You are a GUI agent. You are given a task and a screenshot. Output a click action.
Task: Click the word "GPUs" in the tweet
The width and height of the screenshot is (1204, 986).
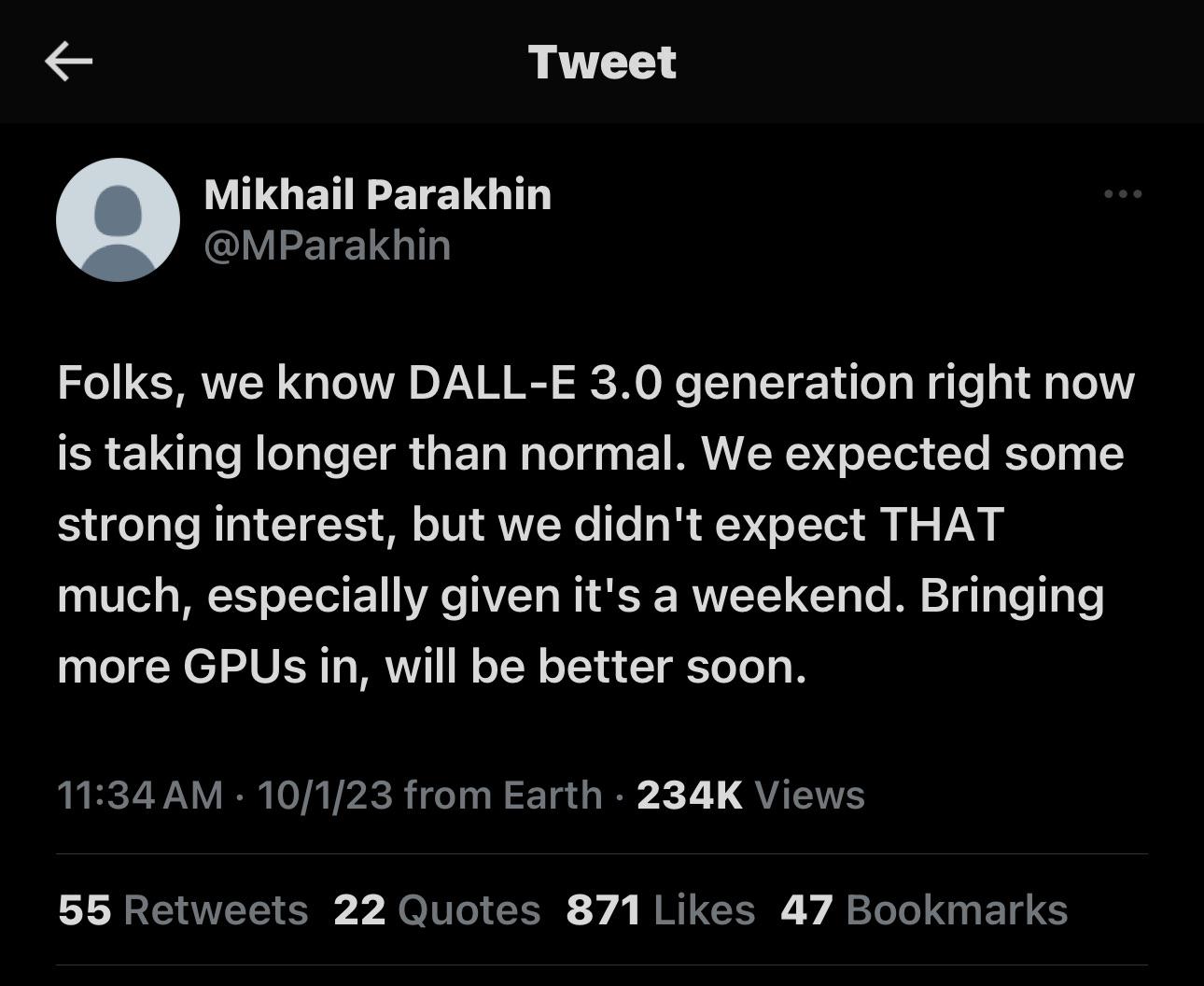pos(245,667)
